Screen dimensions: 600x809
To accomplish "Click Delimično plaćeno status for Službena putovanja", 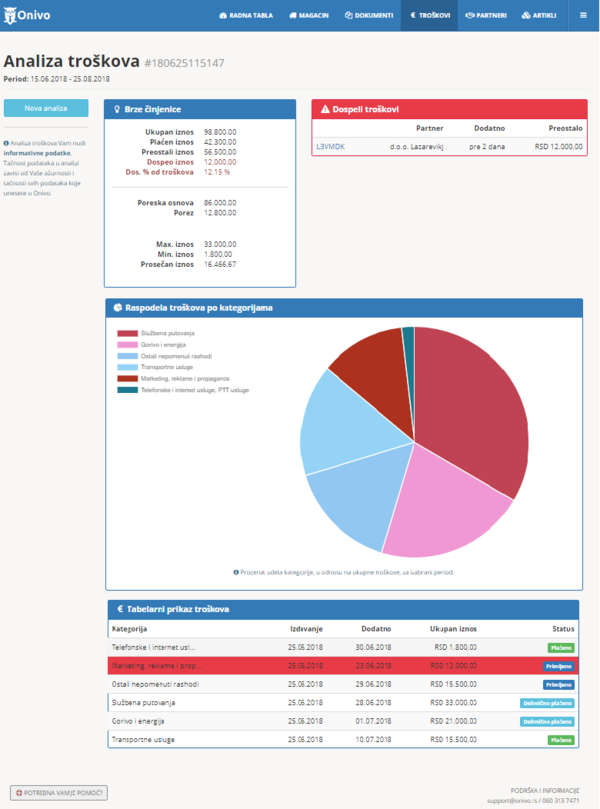I will click(x=546, y=703).
